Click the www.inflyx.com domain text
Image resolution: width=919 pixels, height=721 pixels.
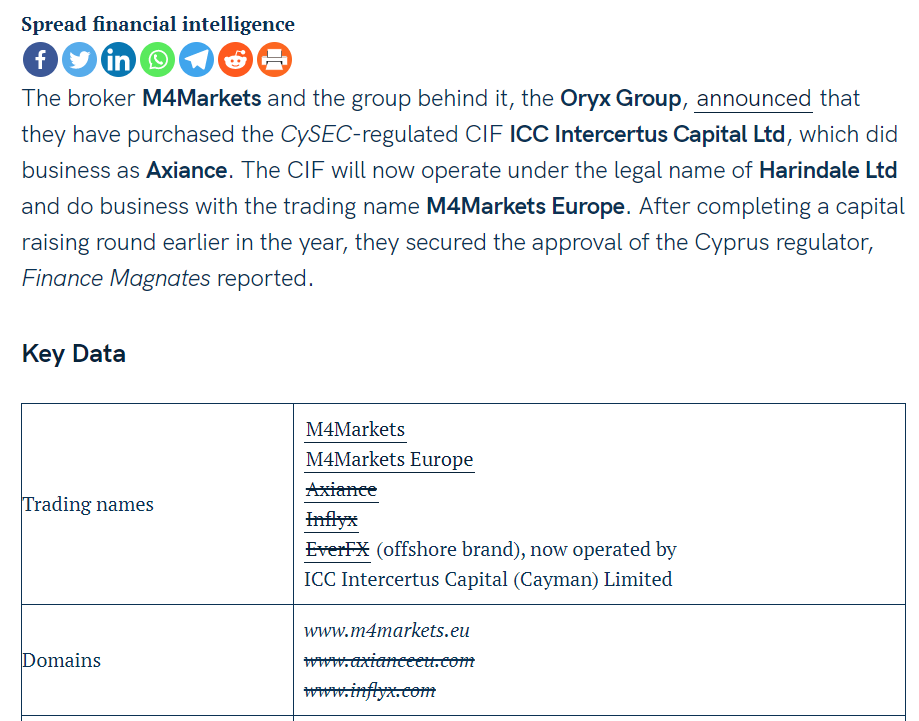[x=370, y=691]
